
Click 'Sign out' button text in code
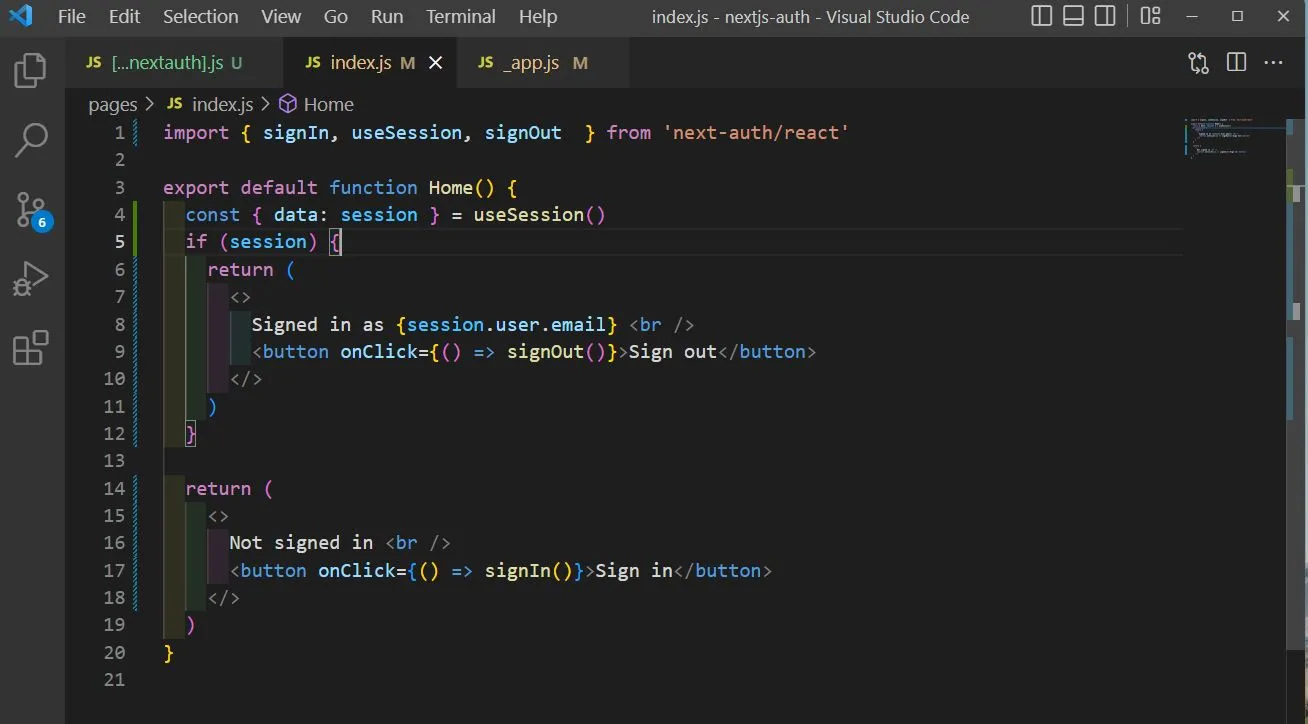(673, 352)
